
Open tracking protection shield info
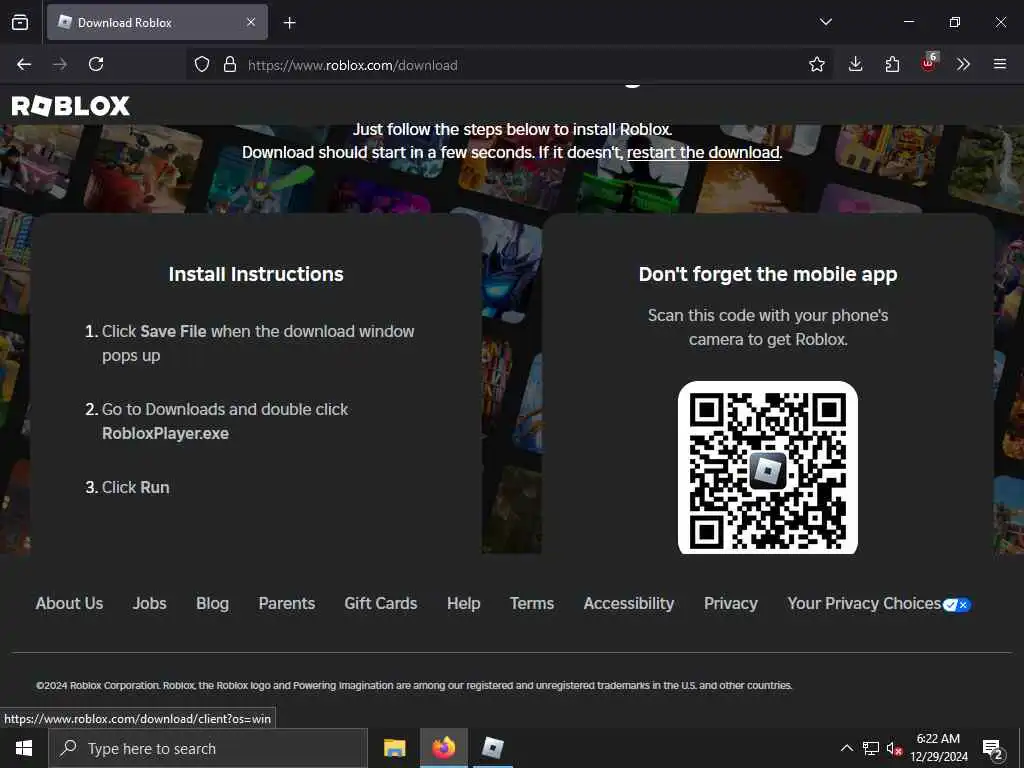coord(202,65)
